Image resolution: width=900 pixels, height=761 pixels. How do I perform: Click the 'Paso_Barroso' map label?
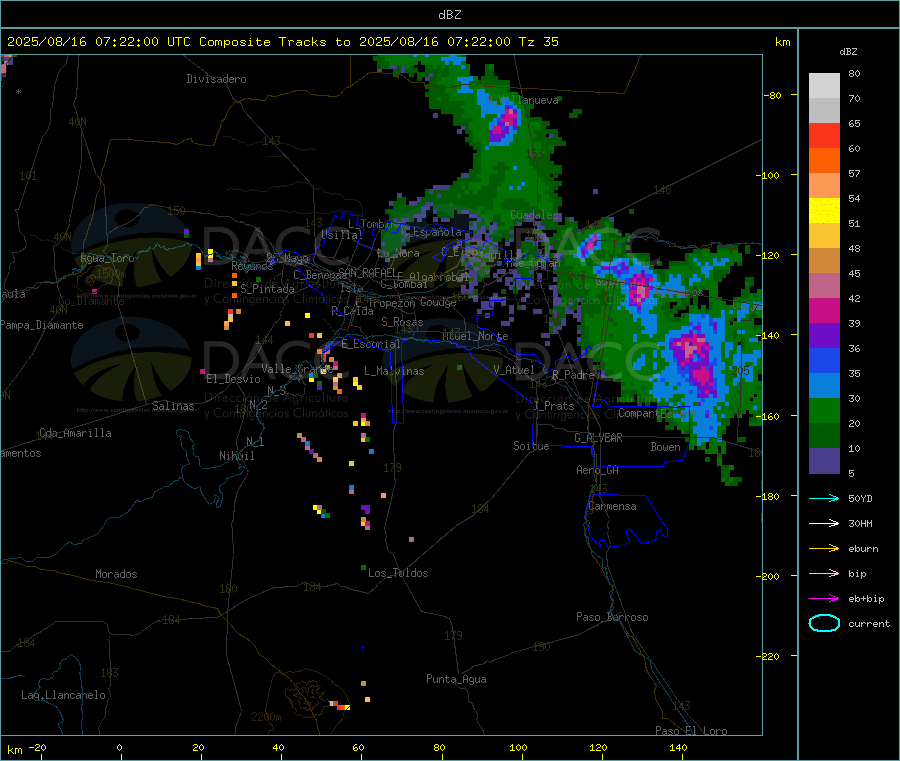[x=612, y=617]
